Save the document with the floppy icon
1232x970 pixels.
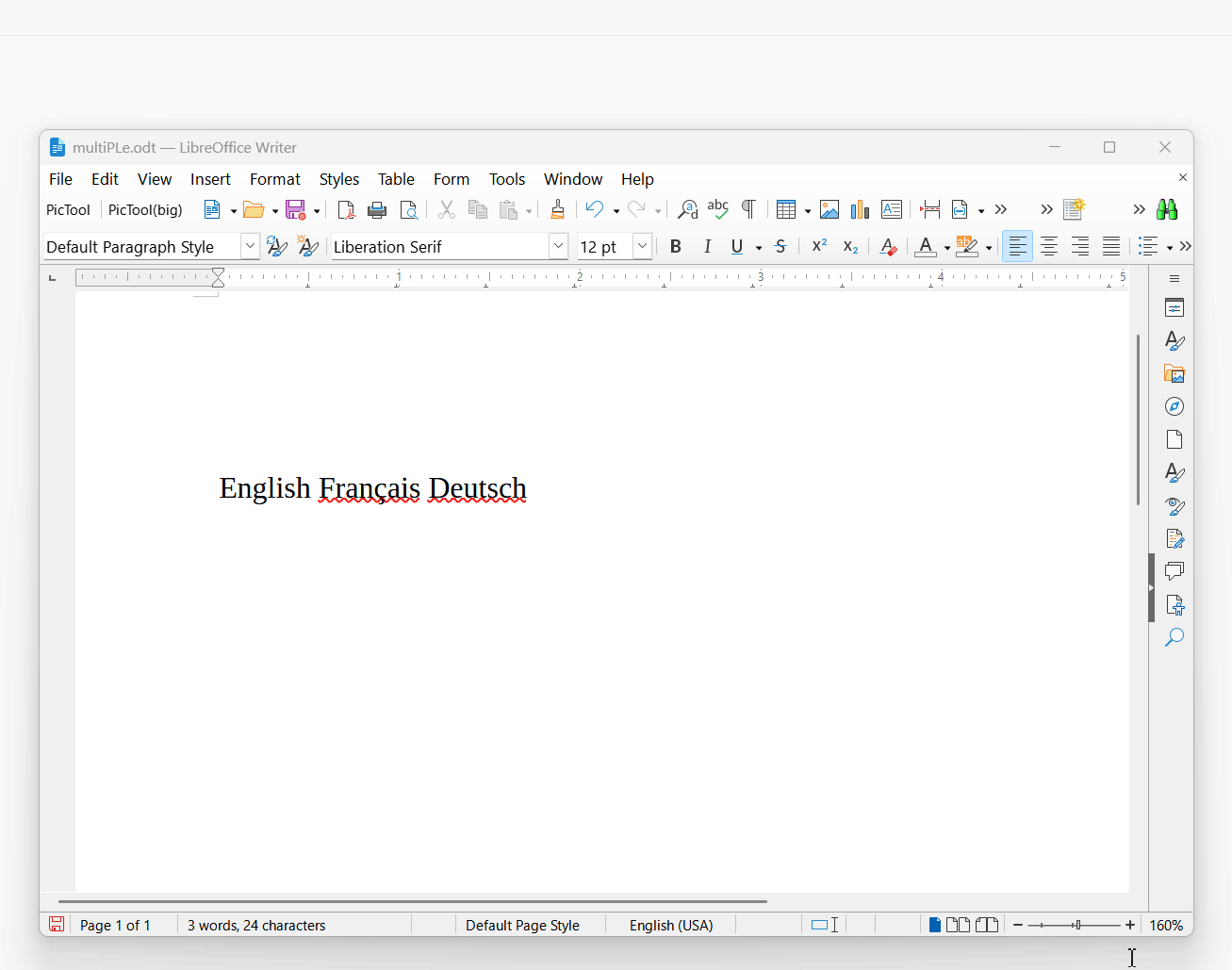[x=296, y=209]
